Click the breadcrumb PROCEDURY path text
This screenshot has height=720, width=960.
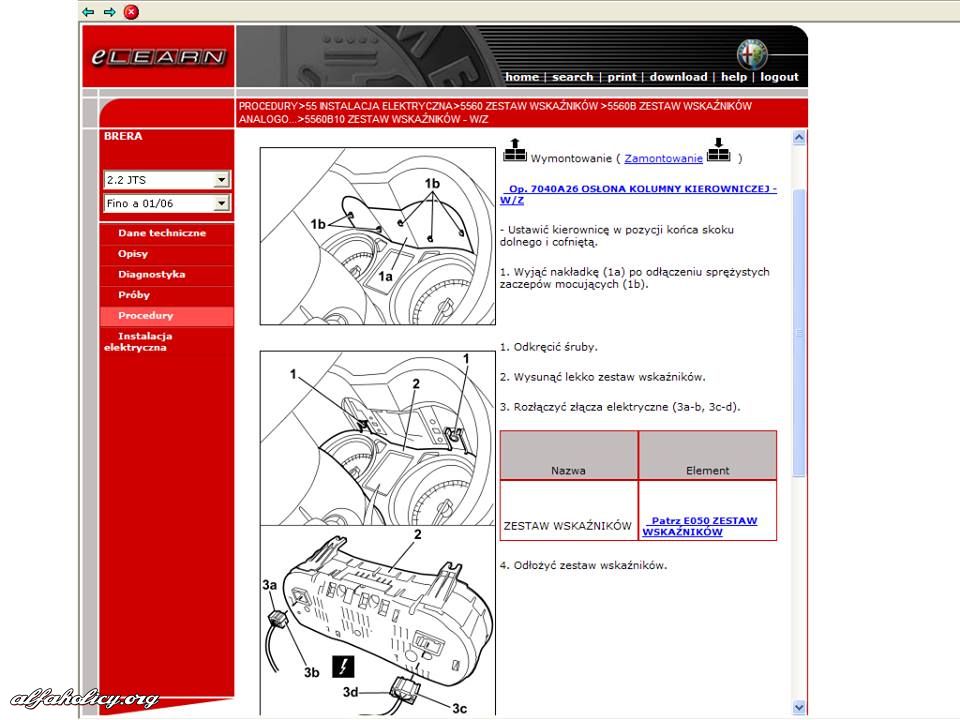[495, 113]
